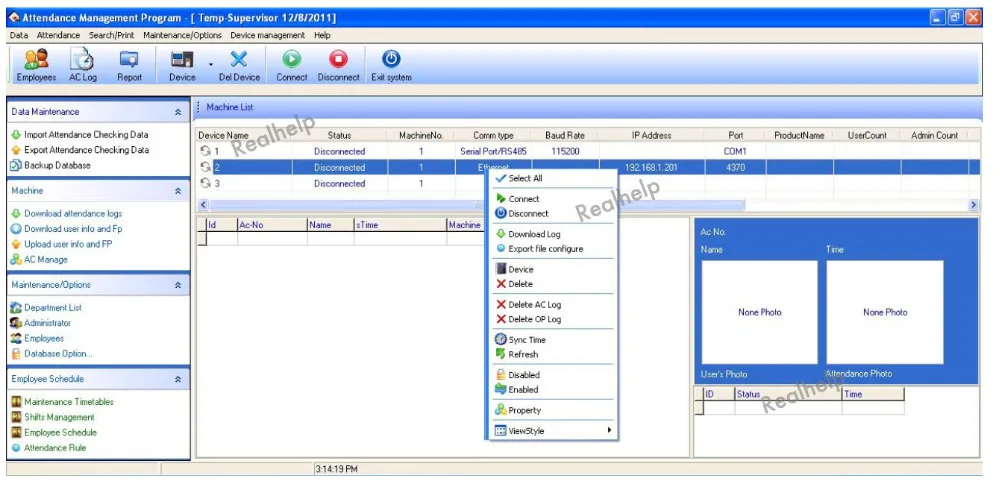Choose Delete OP Log in context menu
The width and height of the screenshot is (1000, 484).
pyautogui.click(x=552, y=319)
